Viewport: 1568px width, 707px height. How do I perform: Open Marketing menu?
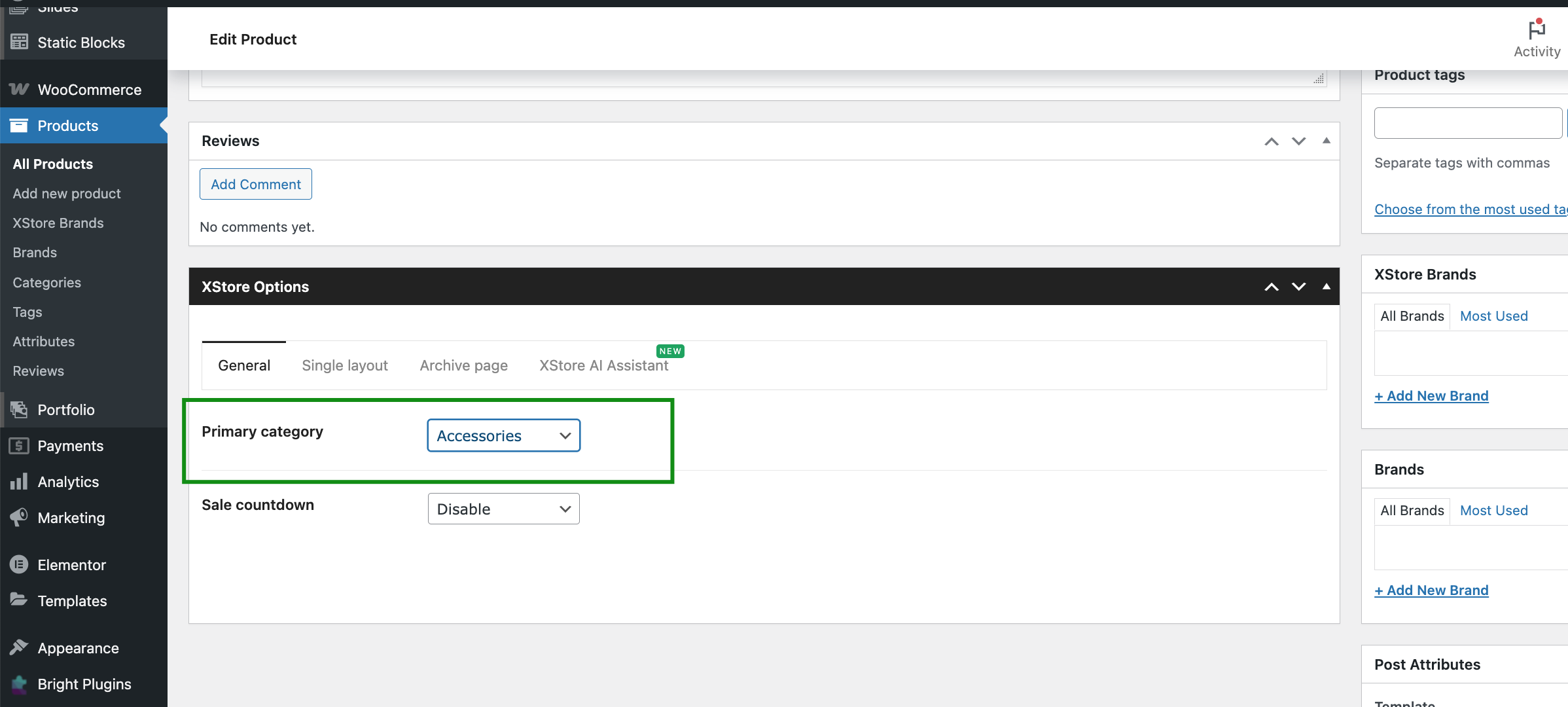coord(84,518)
